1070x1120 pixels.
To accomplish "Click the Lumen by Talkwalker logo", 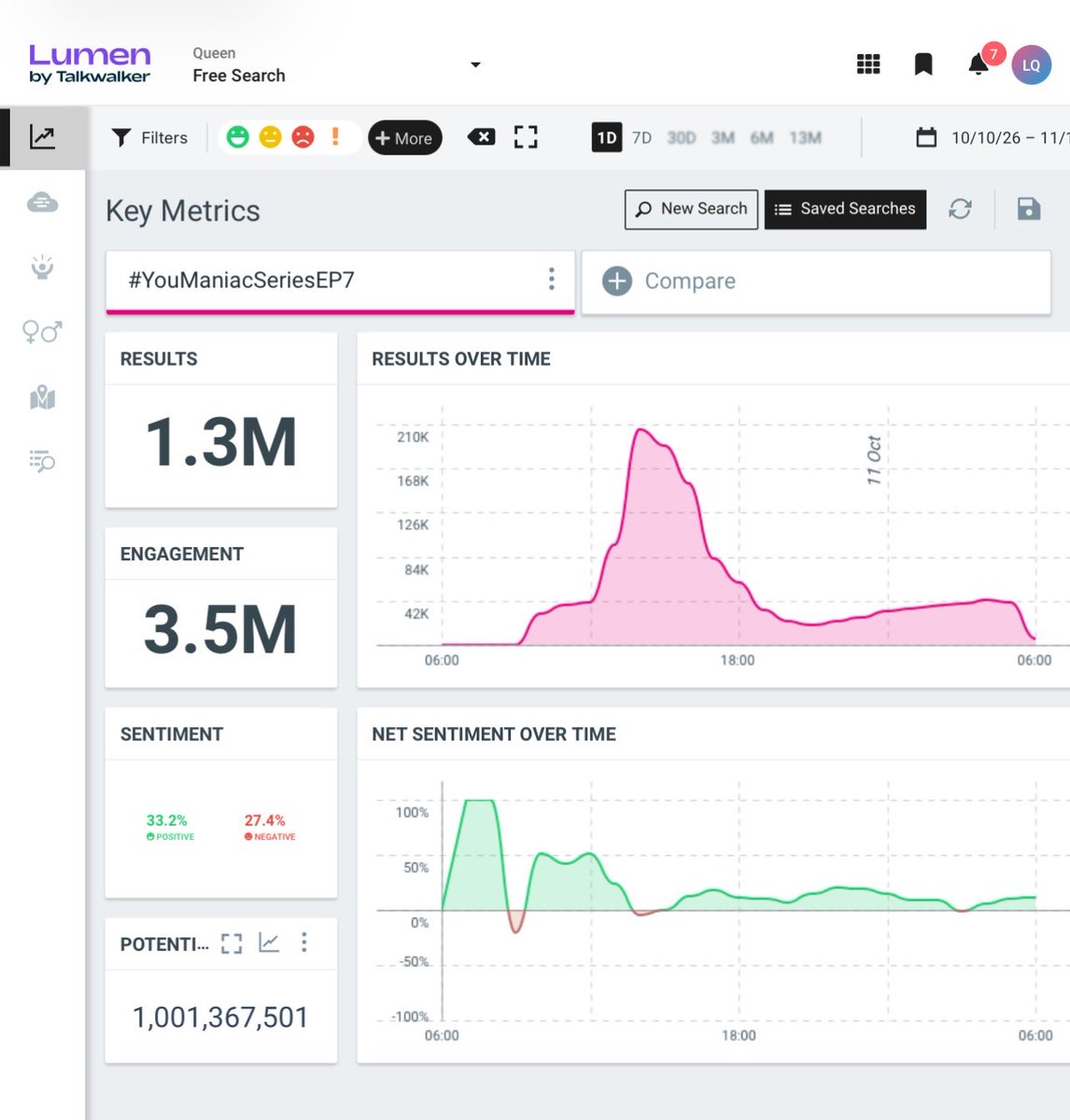I will pyautogui.click(x=90, y=63).
